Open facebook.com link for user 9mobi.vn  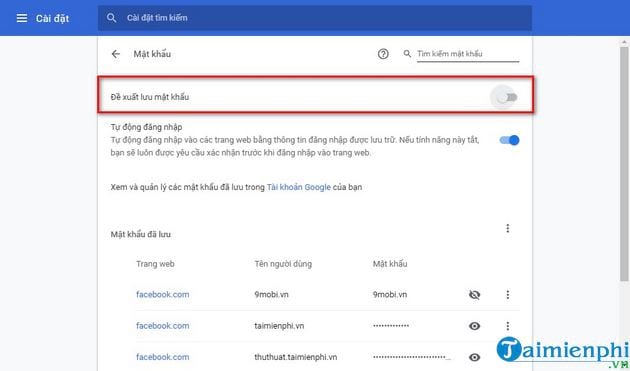162,294
